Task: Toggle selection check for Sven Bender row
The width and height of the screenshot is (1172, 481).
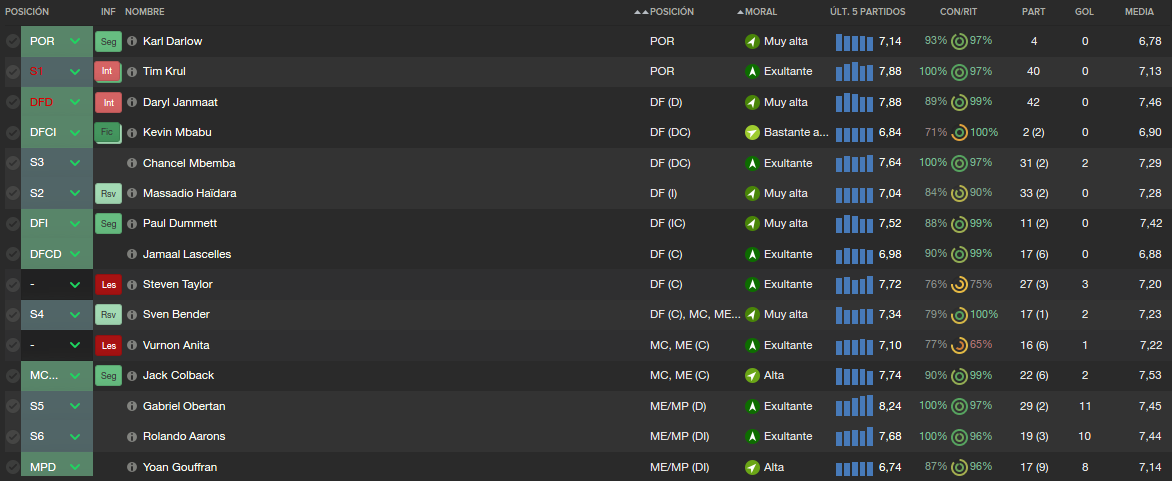Action: click(x=12, y=315)
